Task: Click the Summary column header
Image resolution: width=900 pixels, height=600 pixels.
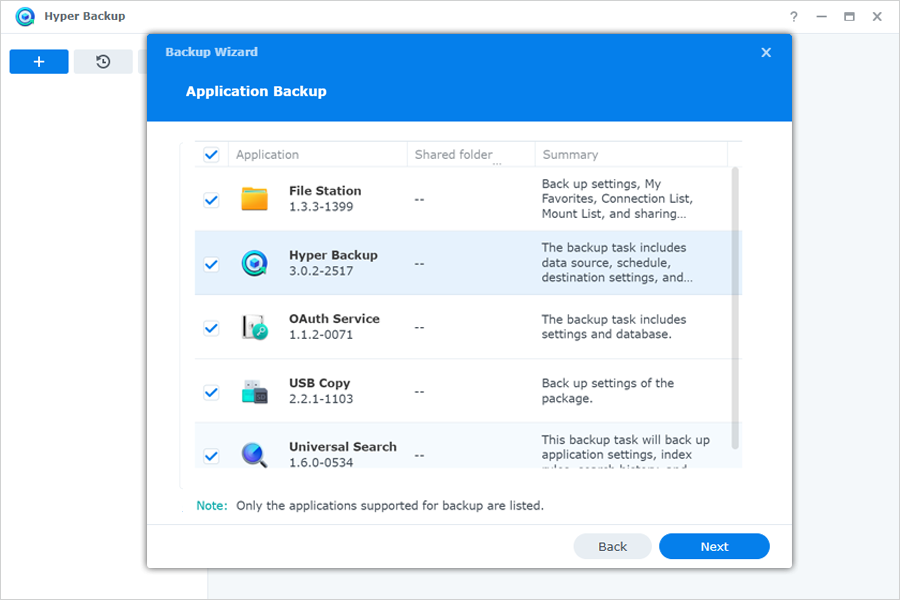Action: (631, 154)
